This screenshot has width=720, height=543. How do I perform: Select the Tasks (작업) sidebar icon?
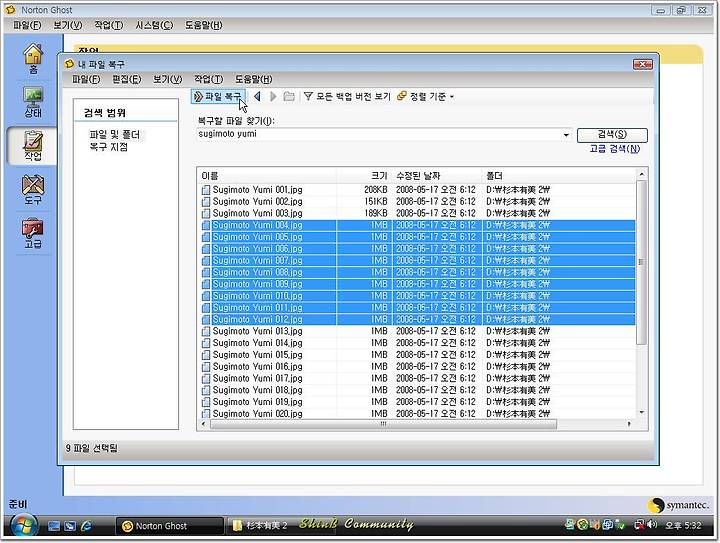click(x=33, y=146)
